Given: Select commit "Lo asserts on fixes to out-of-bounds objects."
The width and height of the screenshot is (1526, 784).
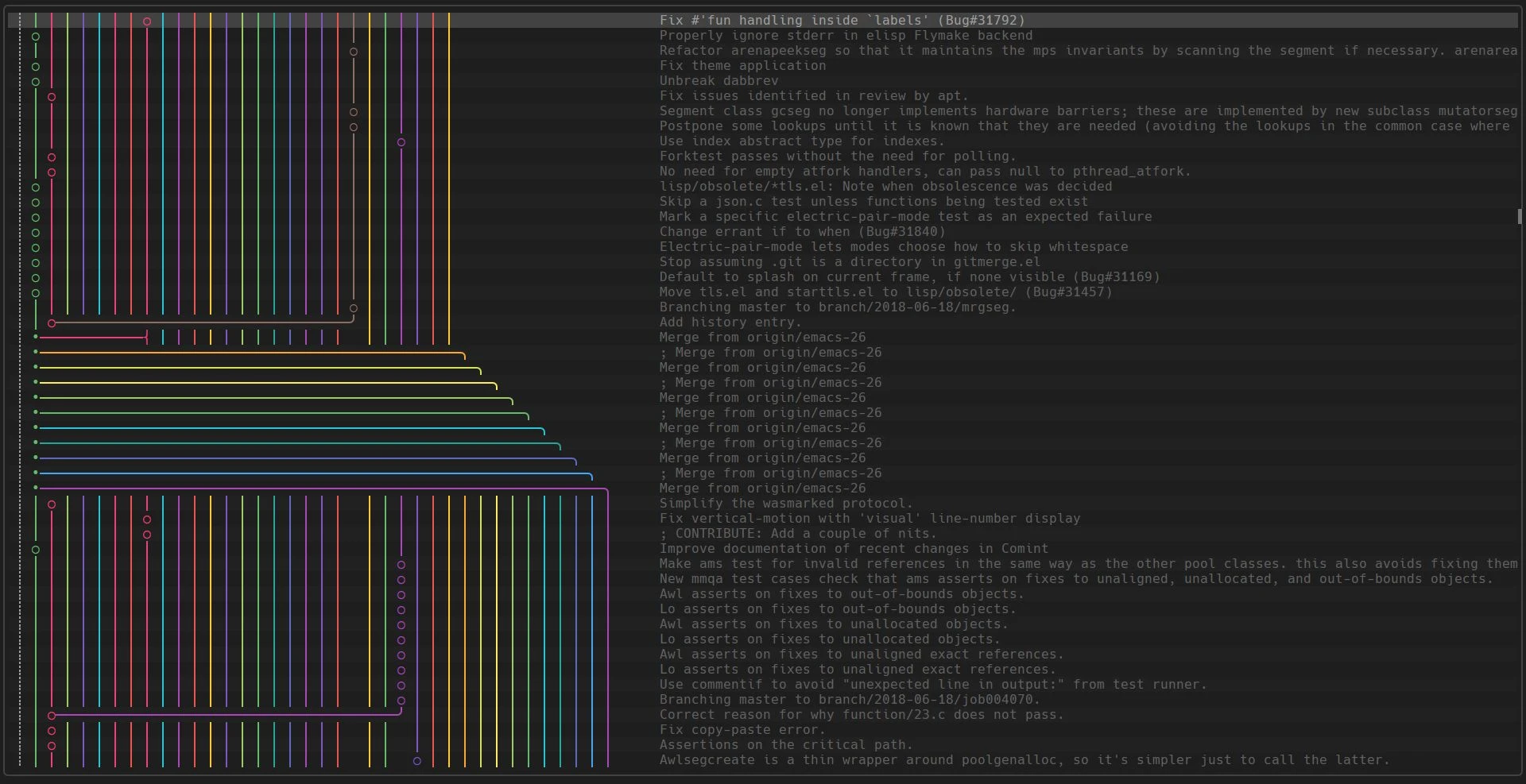Looking at the screenshot, I should point(838,609).
